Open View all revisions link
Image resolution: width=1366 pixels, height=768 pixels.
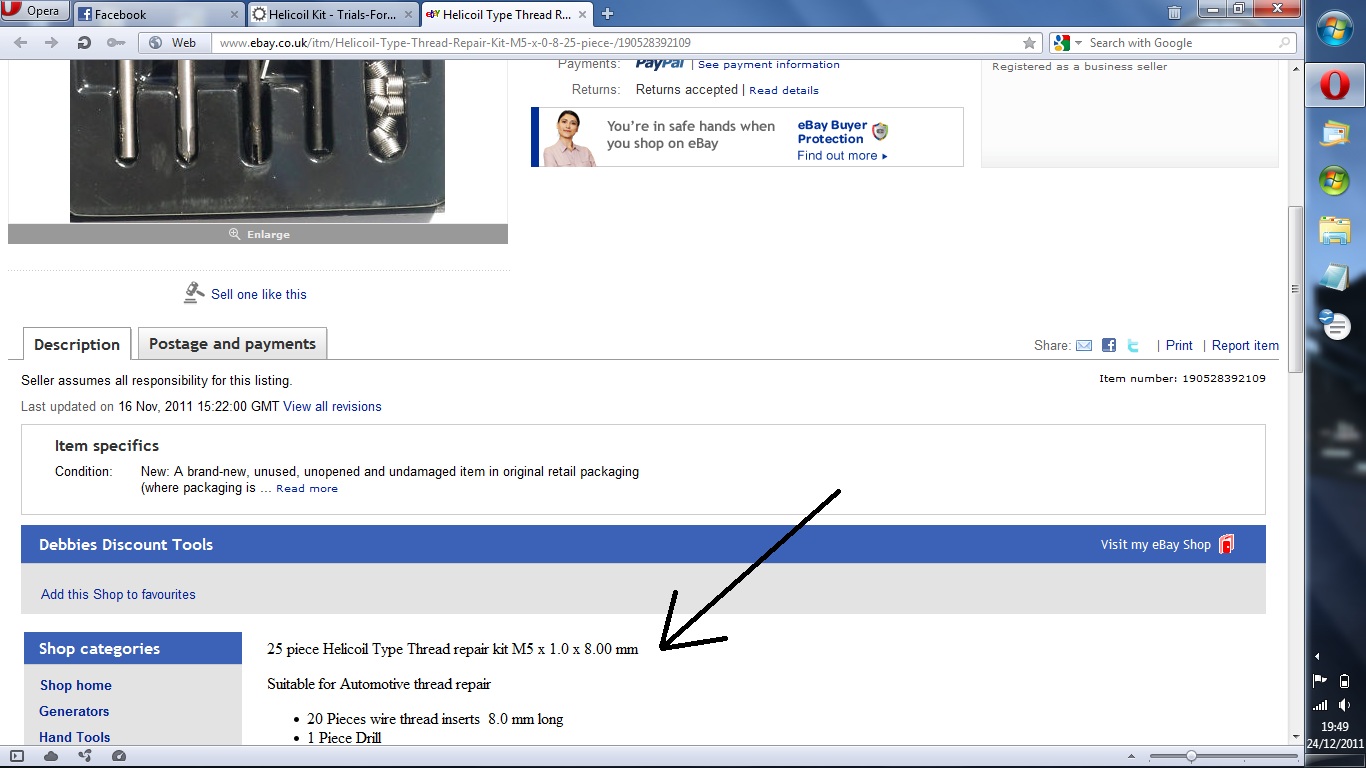(x=332, y=407)
